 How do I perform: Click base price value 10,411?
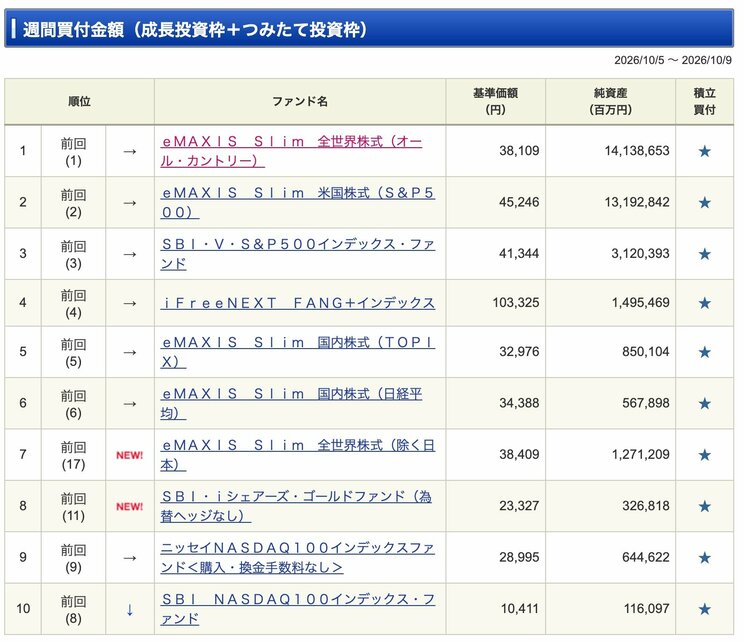tap(520, 608)
